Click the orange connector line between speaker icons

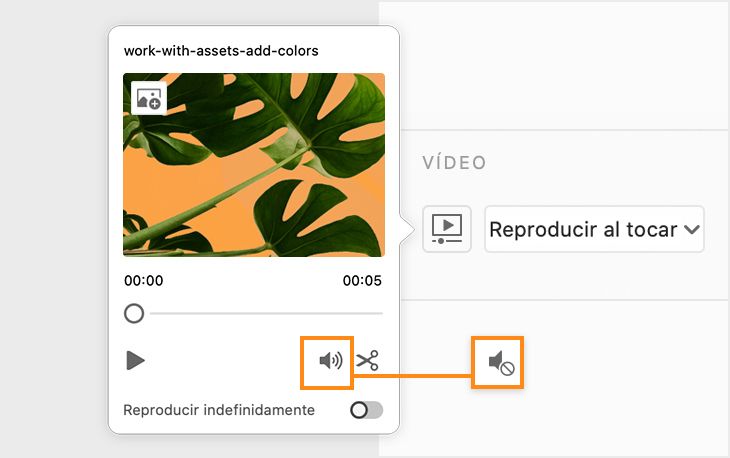pos(413,377)
